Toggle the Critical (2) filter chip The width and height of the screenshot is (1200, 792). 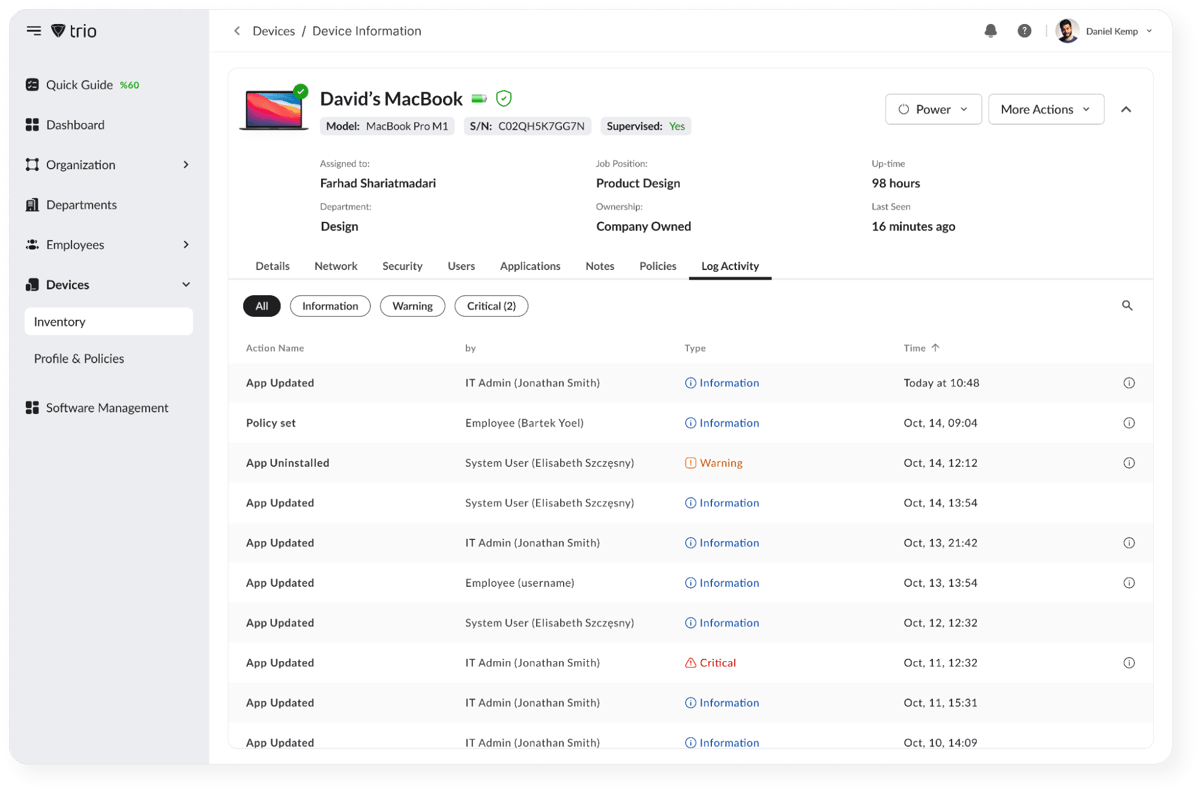(x=491, y=306)
